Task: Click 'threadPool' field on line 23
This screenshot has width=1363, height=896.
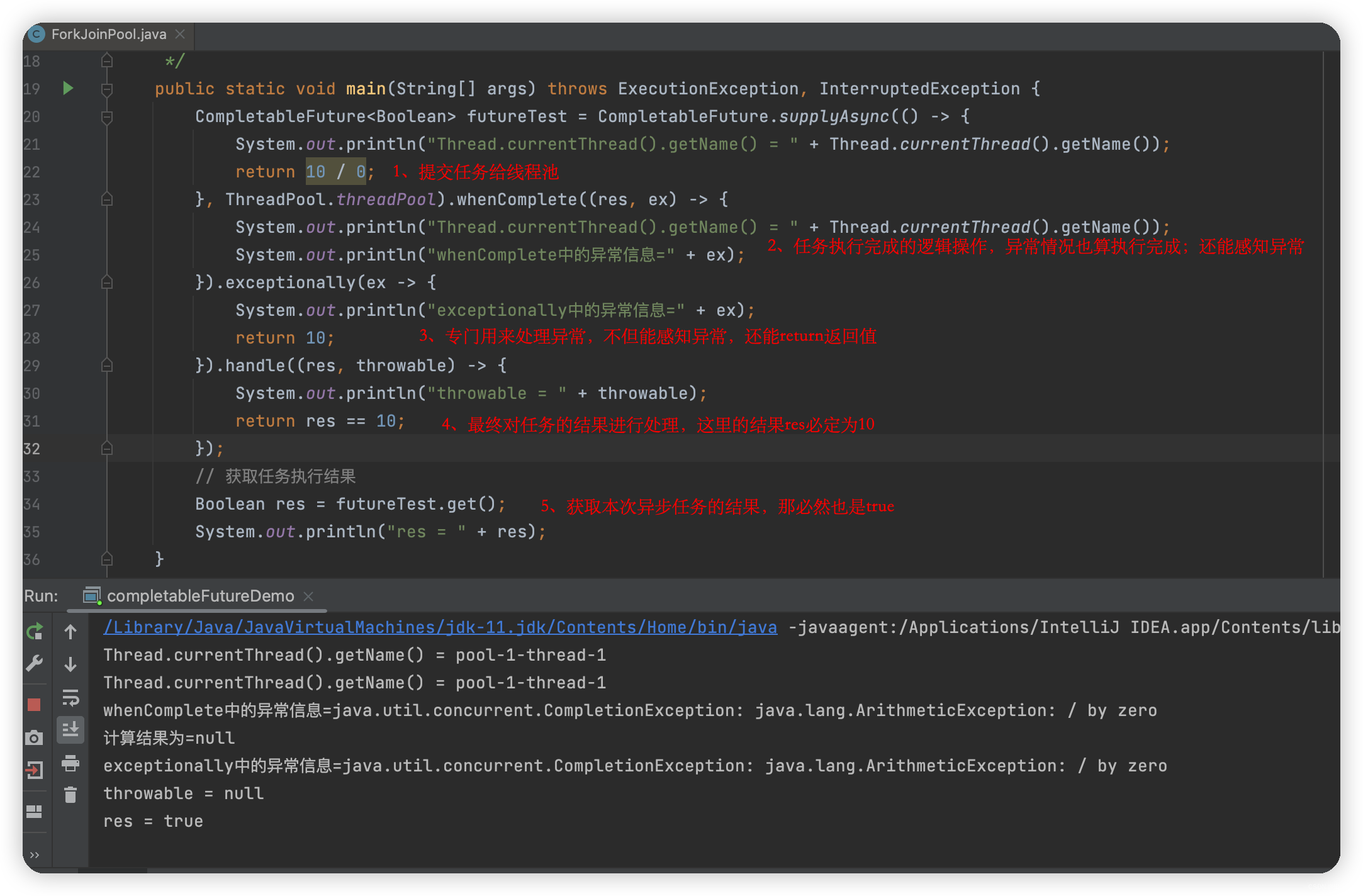Action: pyautogui.click(x=386, y=199)
